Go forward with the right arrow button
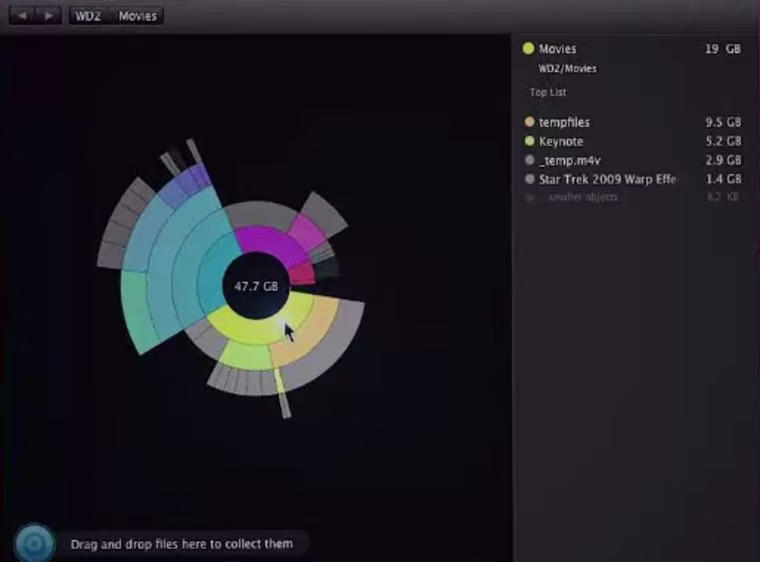 [x=48, y=16]
